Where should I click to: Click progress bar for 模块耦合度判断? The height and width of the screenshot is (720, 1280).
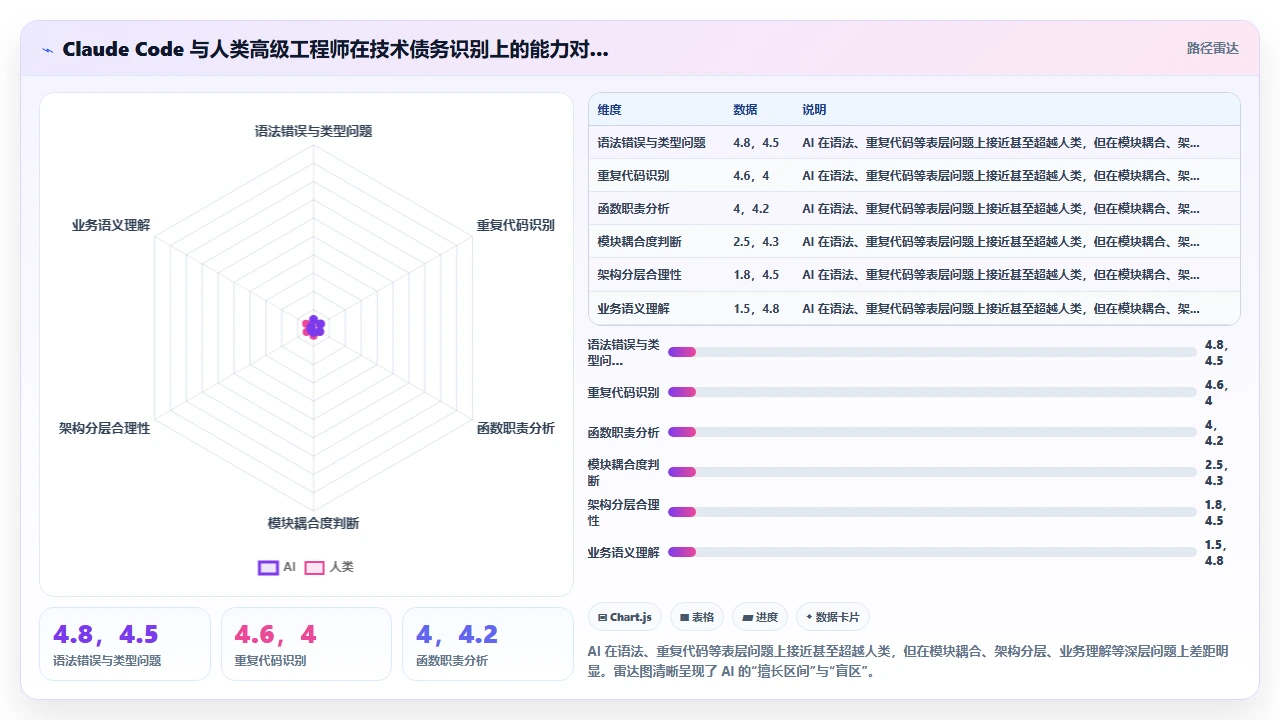[932, 472]
